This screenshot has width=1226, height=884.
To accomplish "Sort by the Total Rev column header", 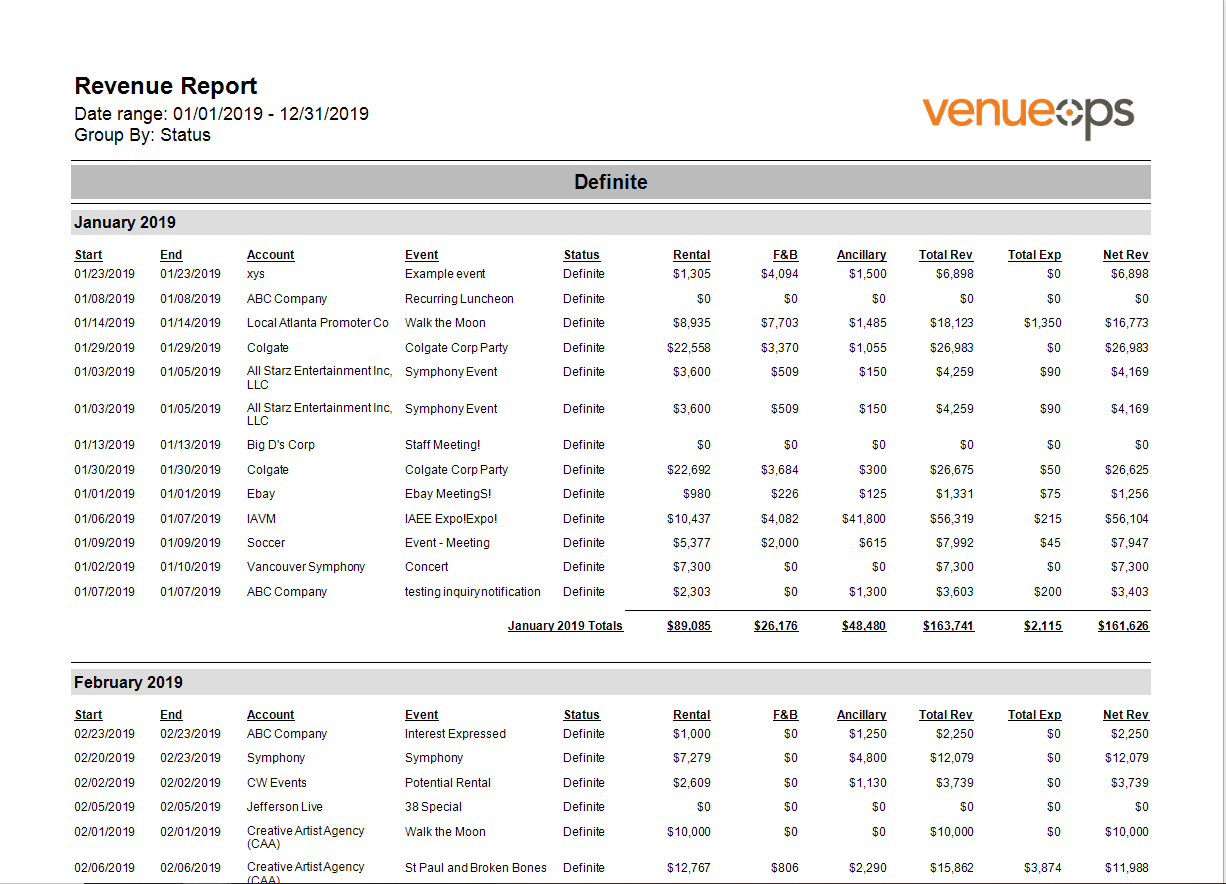I will (x=946, y=255).
